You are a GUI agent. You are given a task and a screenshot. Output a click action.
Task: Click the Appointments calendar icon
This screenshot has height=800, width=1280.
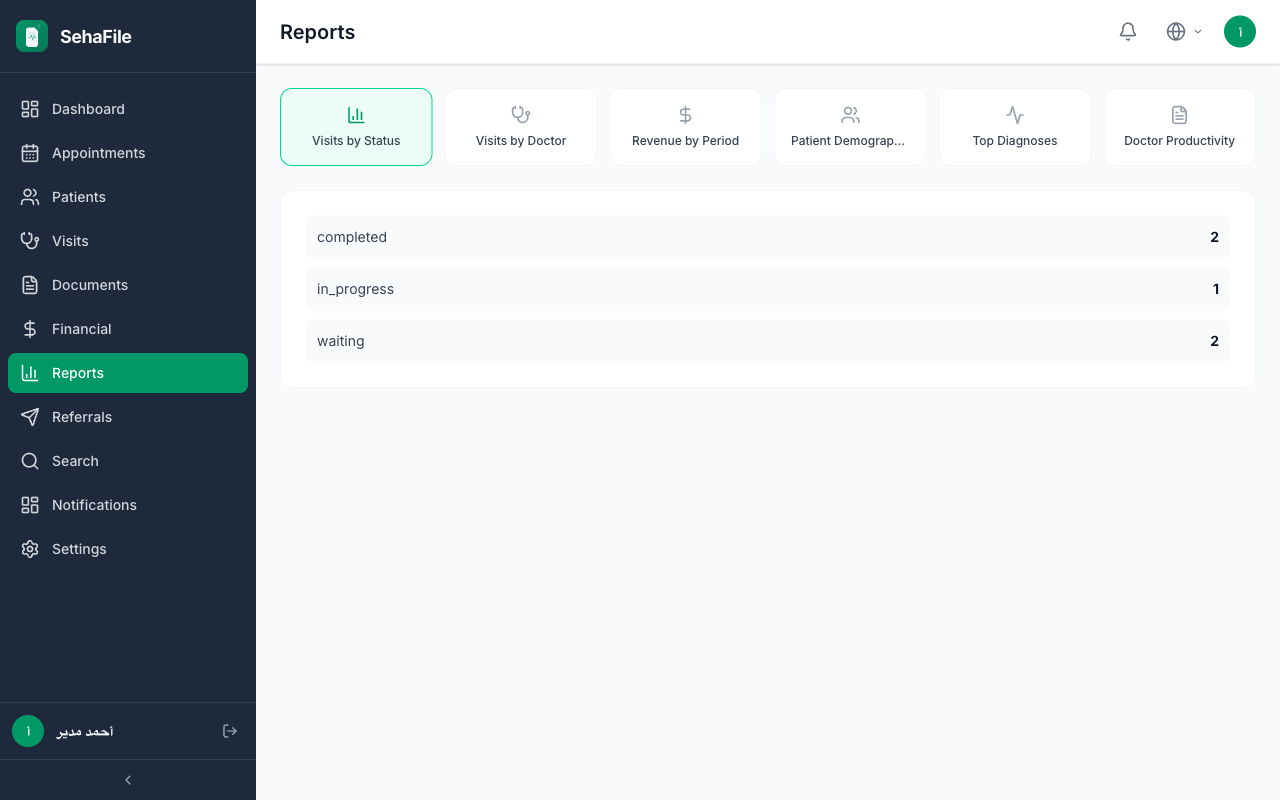(x=30, y=153)
